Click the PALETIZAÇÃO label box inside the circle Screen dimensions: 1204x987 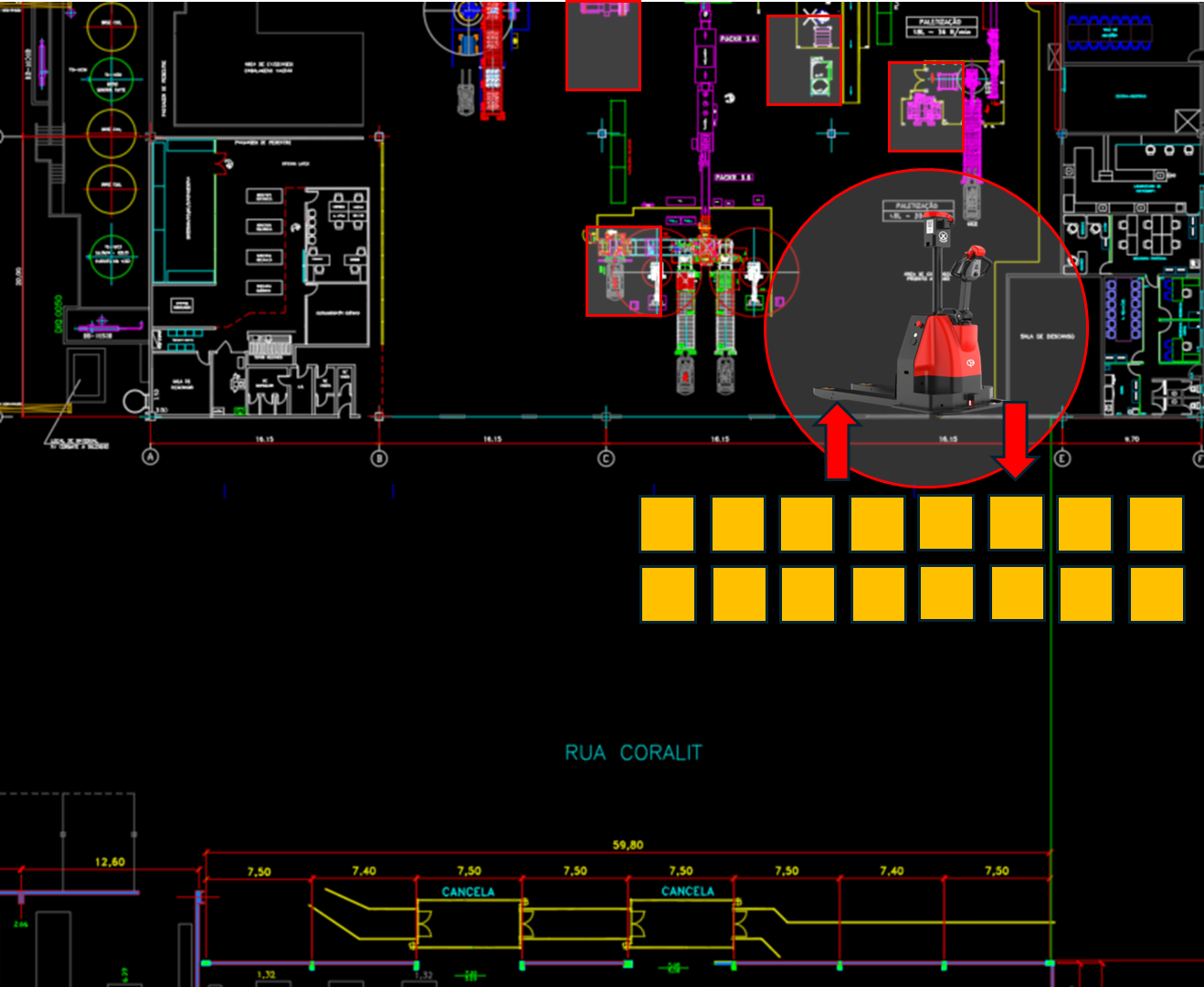[x=917, y=211]
